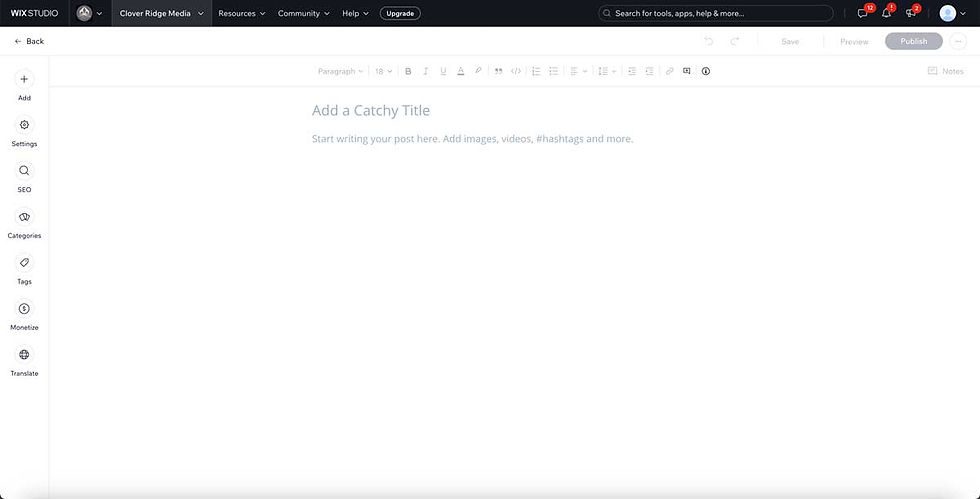
Task: Open the workspace avatar dropdown
Action: 89,13
